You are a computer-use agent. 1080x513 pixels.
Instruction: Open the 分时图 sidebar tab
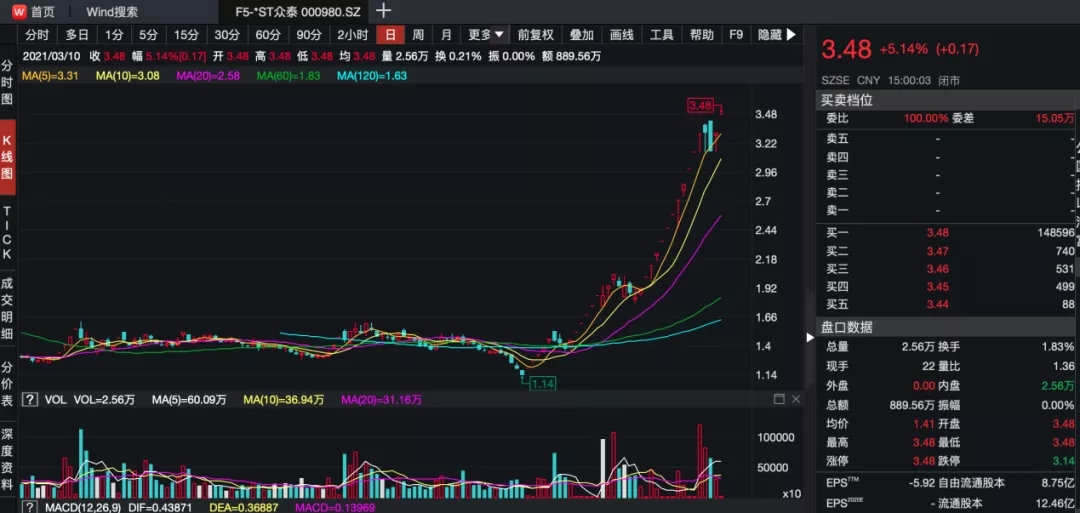[7, 82]
